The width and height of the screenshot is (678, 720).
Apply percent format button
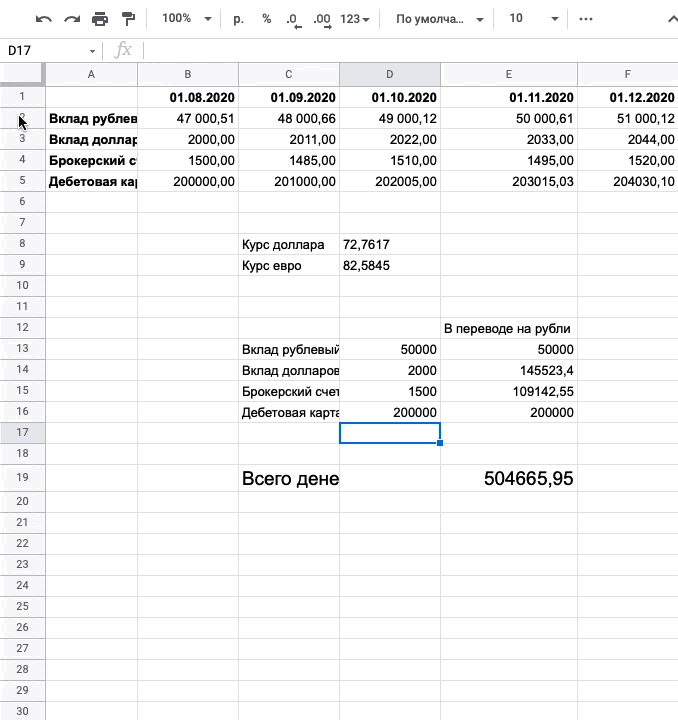[266, 19]
